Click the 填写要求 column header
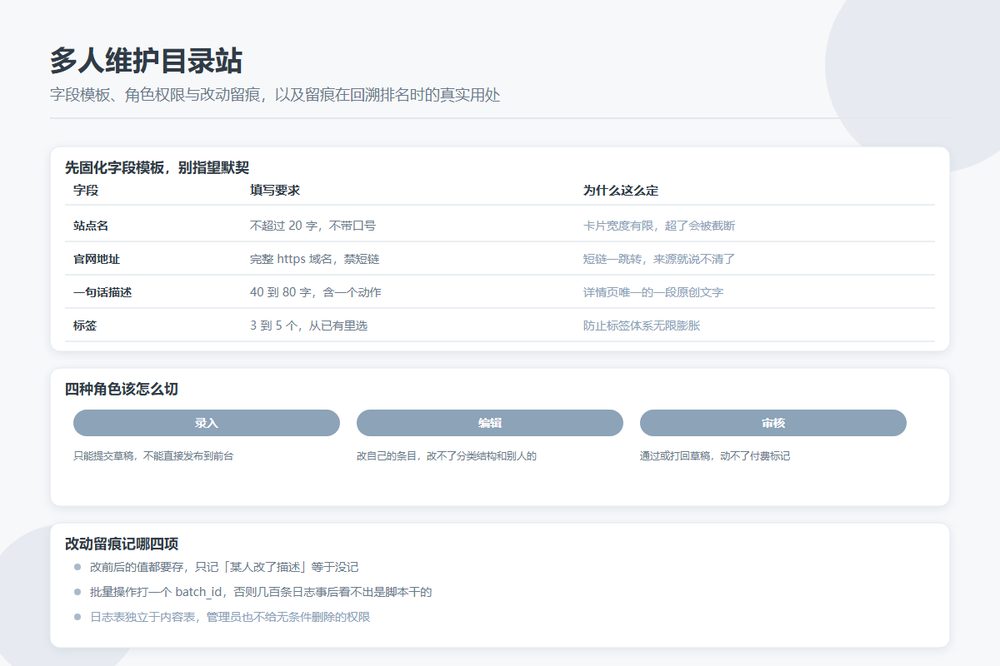Screen dimensions: 1000x666 pyautogui.click(x=275, y=190)
